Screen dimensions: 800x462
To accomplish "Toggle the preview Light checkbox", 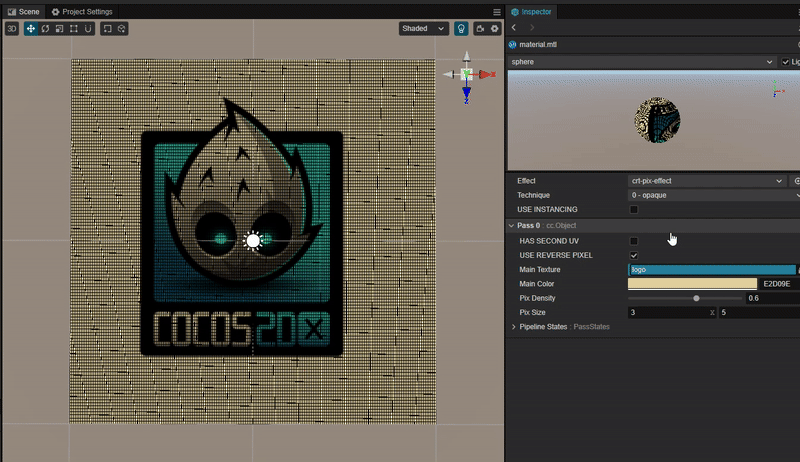I will tap(785, 62).
